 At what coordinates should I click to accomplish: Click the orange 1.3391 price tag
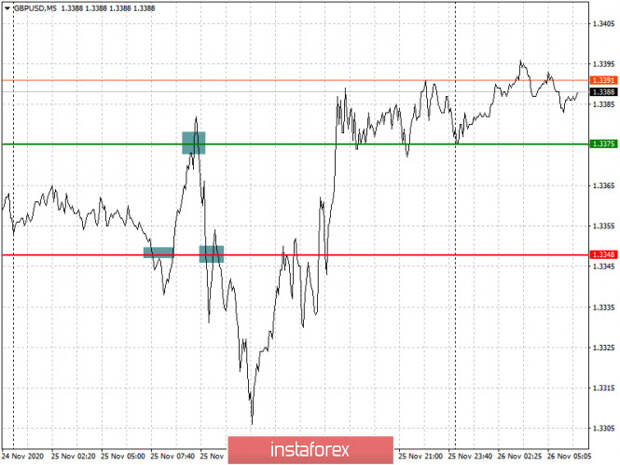click(602, 80)
